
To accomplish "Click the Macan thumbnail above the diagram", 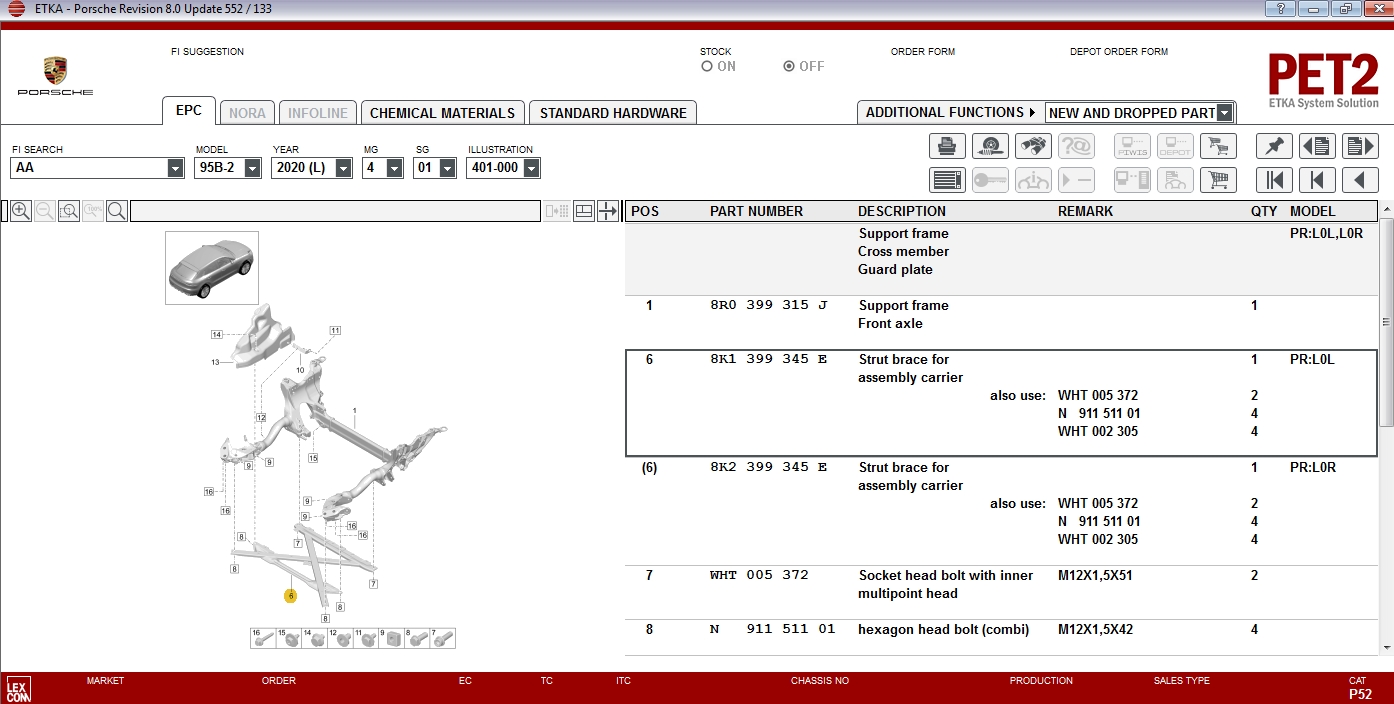I will coord(212,266).
